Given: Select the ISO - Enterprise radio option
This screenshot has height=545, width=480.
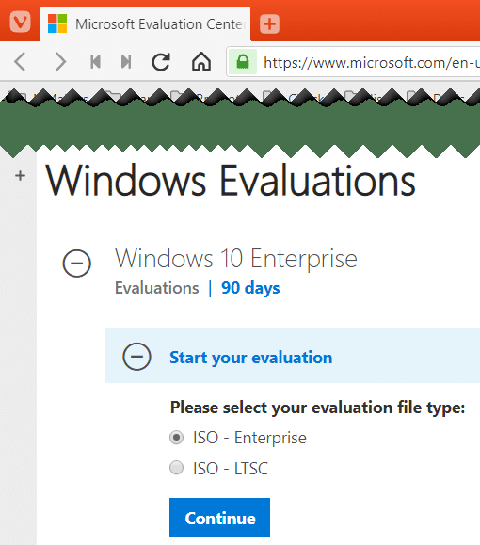Looking at the screenshot, I should [x=177, y=437].
